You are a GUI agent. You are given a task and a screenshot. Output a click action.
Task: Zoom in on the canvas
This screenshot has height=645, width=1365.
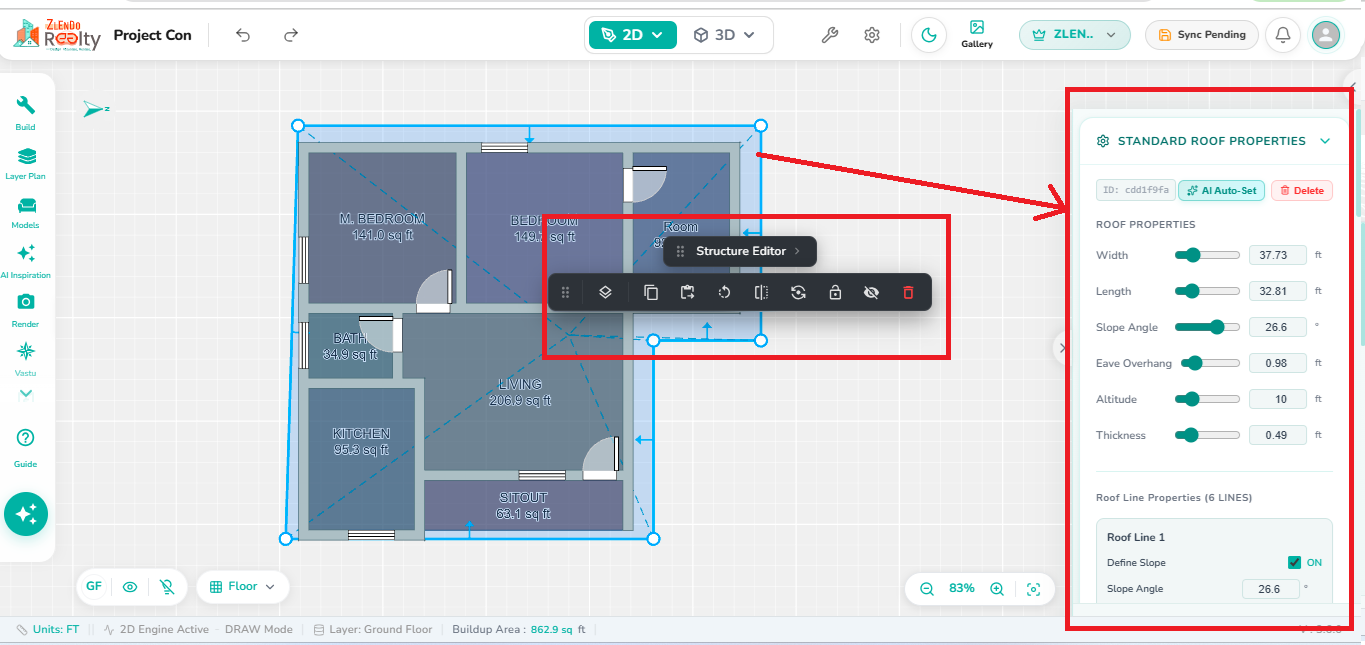pos(996,589)
